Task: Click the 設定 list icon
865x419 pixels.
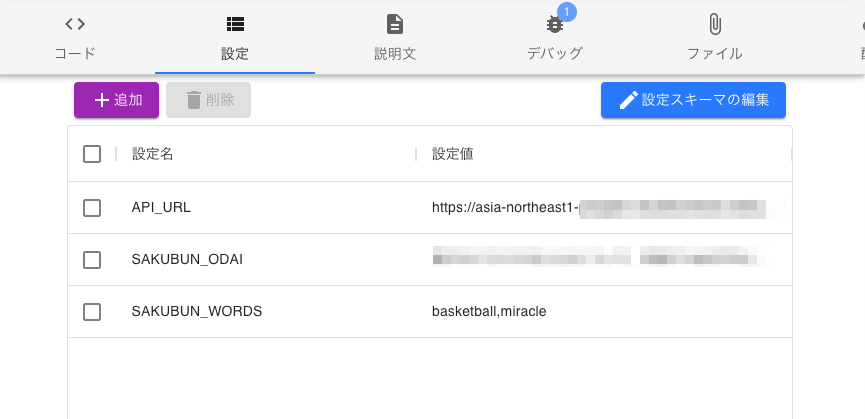Action: (x=235, y=24)
